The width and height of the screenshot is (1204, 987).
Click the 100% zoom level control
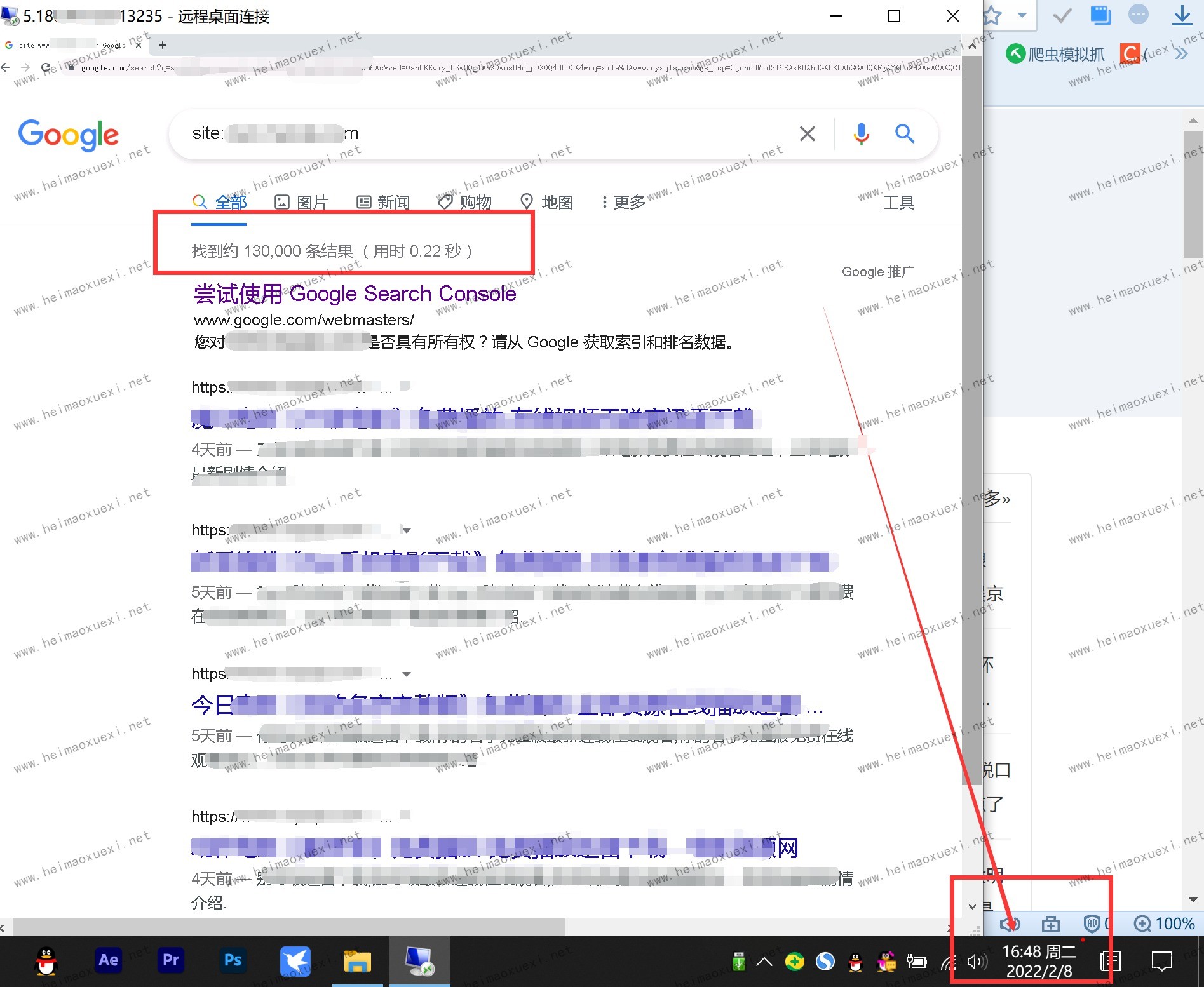[1165, 923]
